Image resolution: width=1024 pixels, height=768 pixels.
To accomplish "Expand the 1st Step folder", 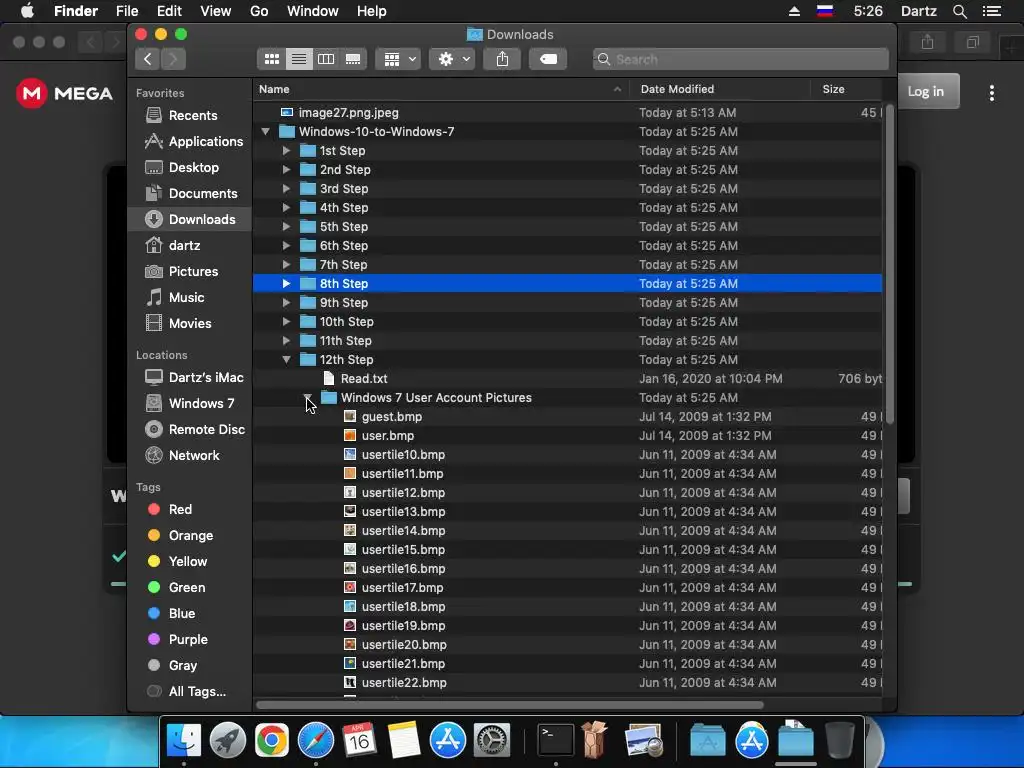I will (286, 151).
